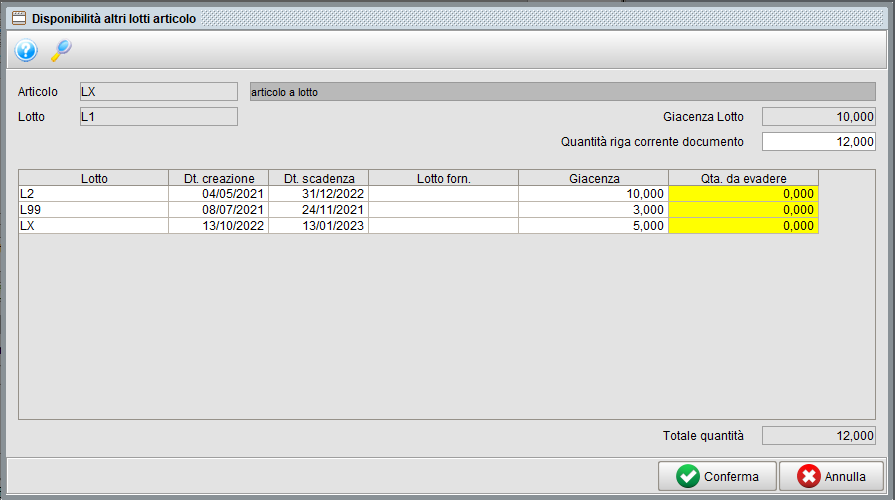Click the Giacenza column header
This screenshot has height=500, width=895.
593,178
